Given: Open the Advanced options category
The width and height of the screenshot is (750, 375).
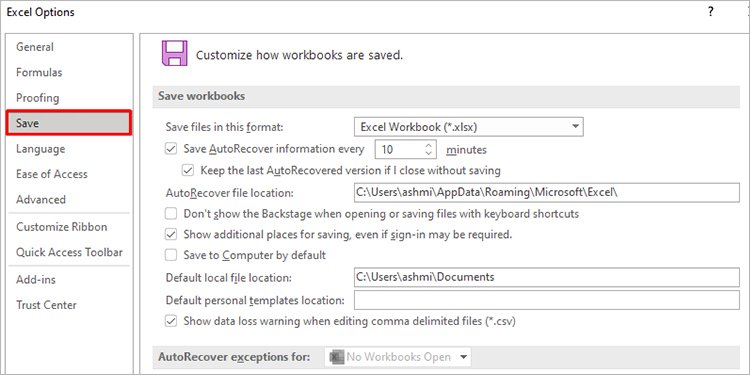Looking at the screenshot, I should [x=41, y=199].
